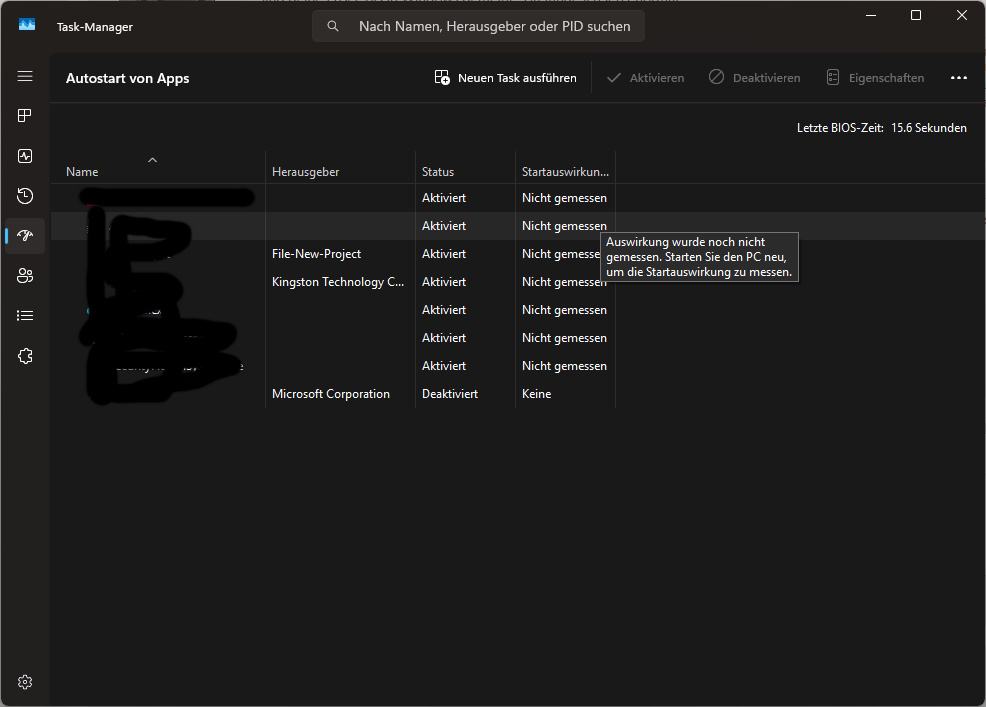Open the Services puzzle icon
The width and height of the screenshot is (986, 707).
coord(25,356)
